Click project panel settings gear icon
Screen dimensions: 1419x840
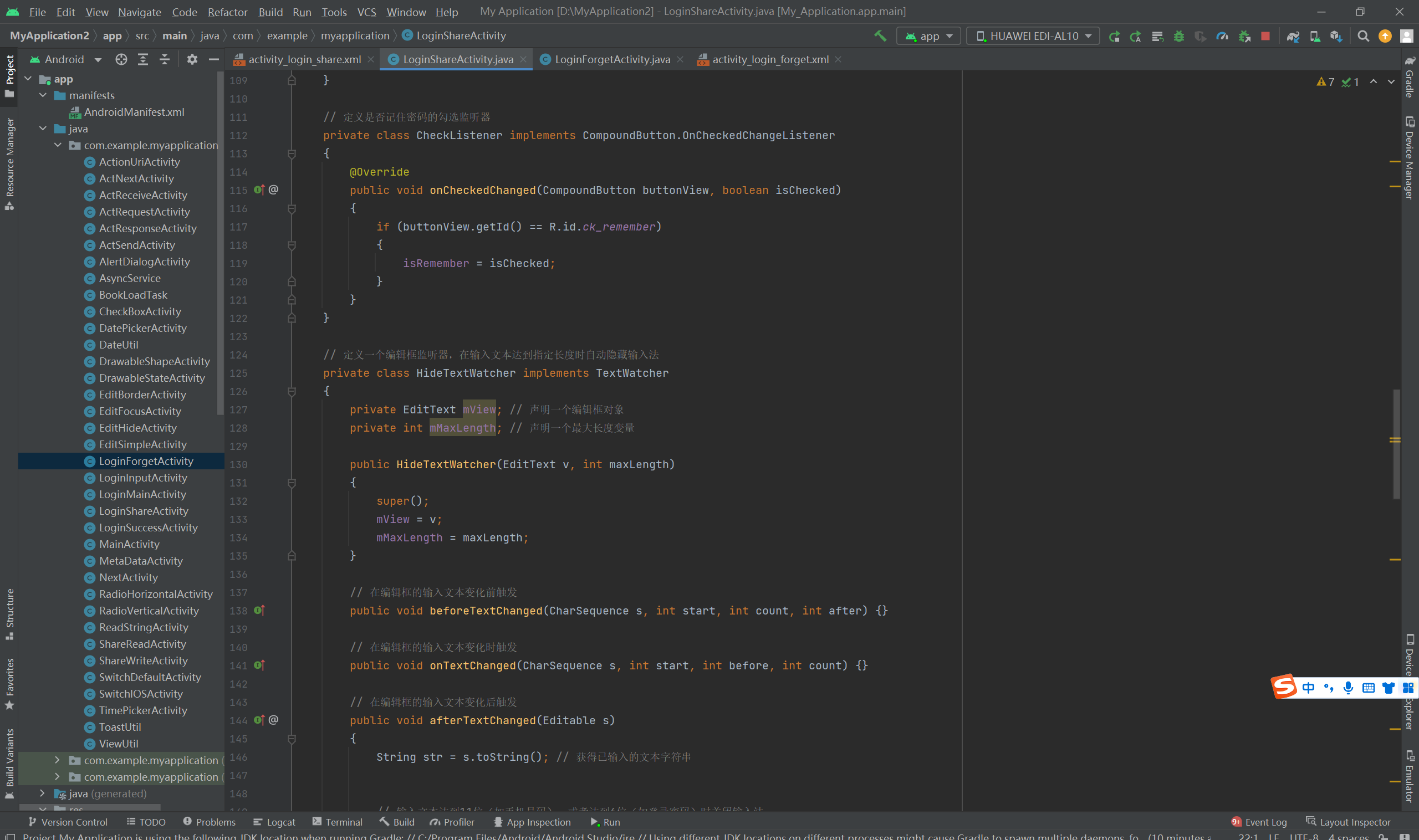(x=192, y=59)
